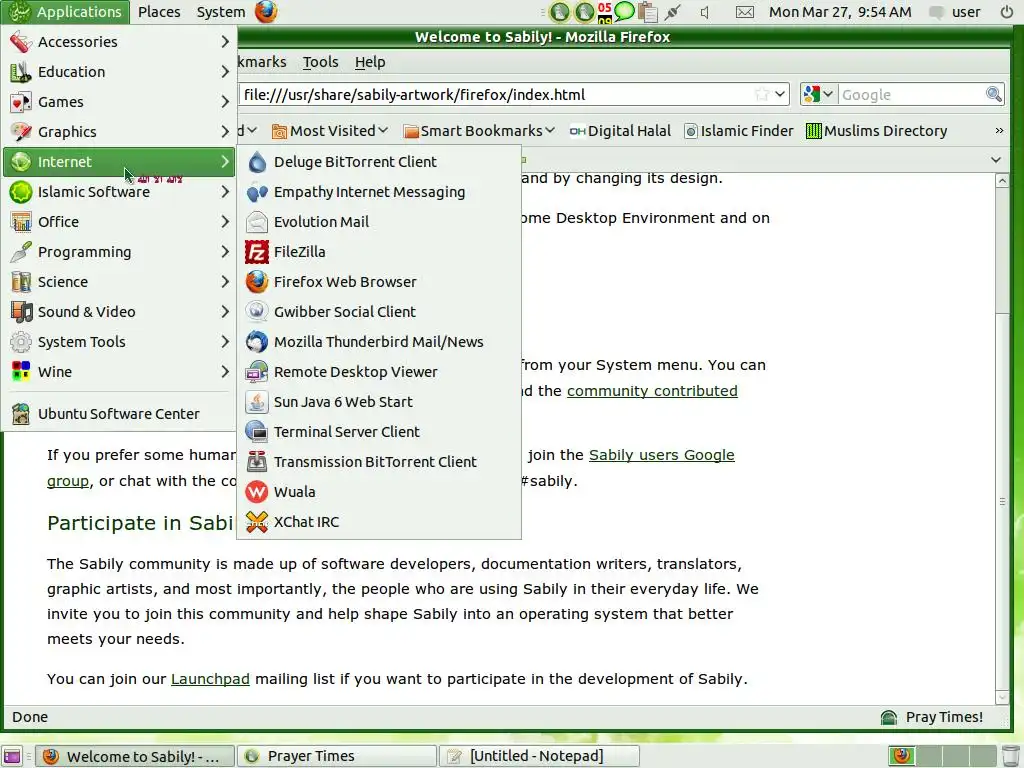
Task: Click the Firefox launcher in top panel
Action: [266, 12]
